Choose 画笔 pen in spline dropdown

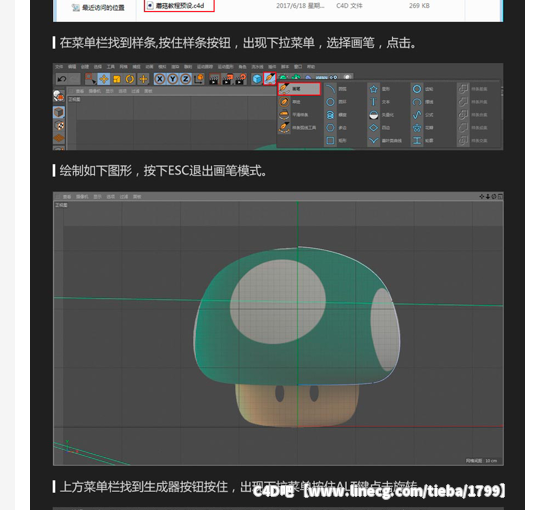[299, 89]
